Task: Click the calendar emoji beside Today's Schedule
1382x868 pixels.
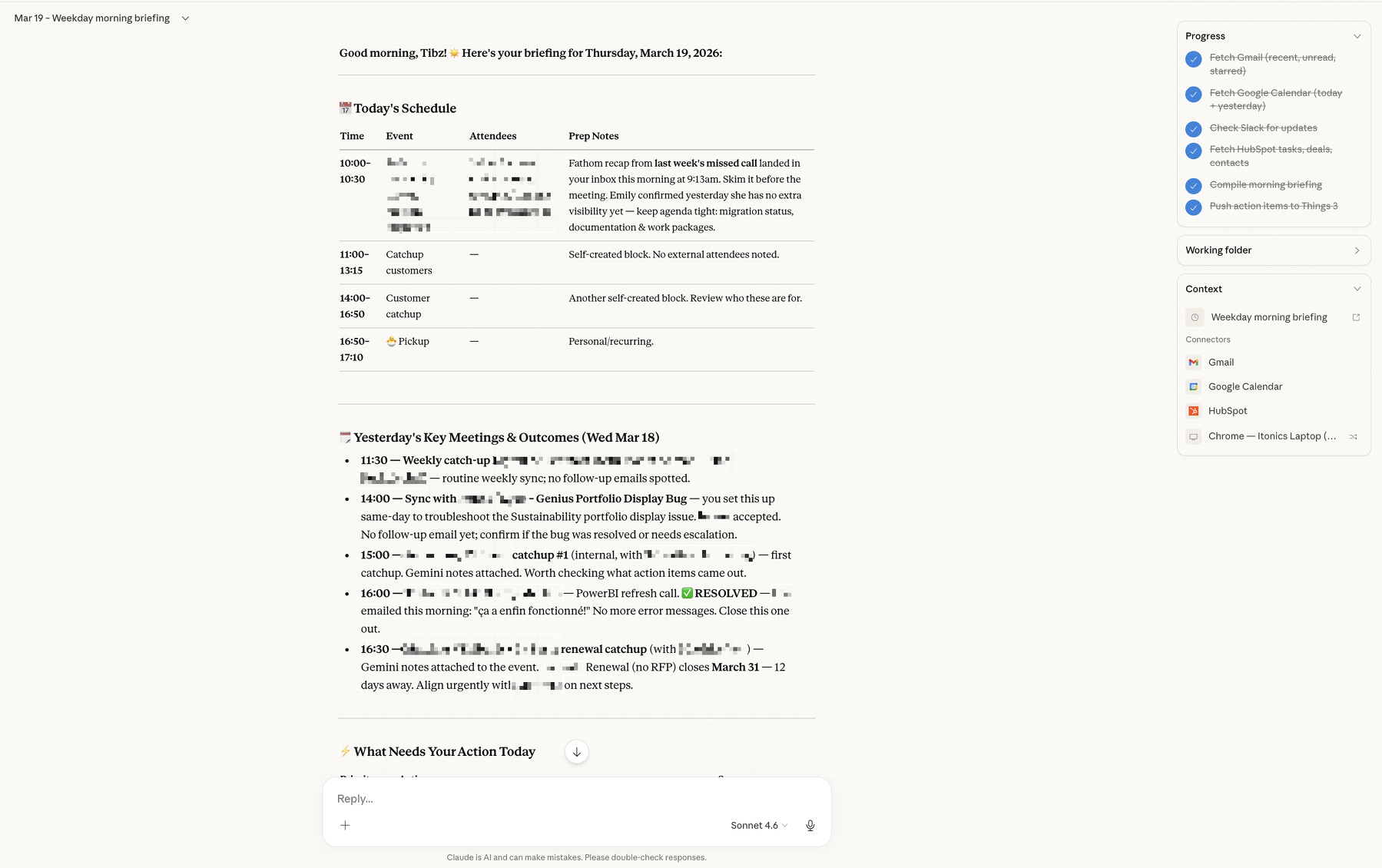Action: click(345, 108)
